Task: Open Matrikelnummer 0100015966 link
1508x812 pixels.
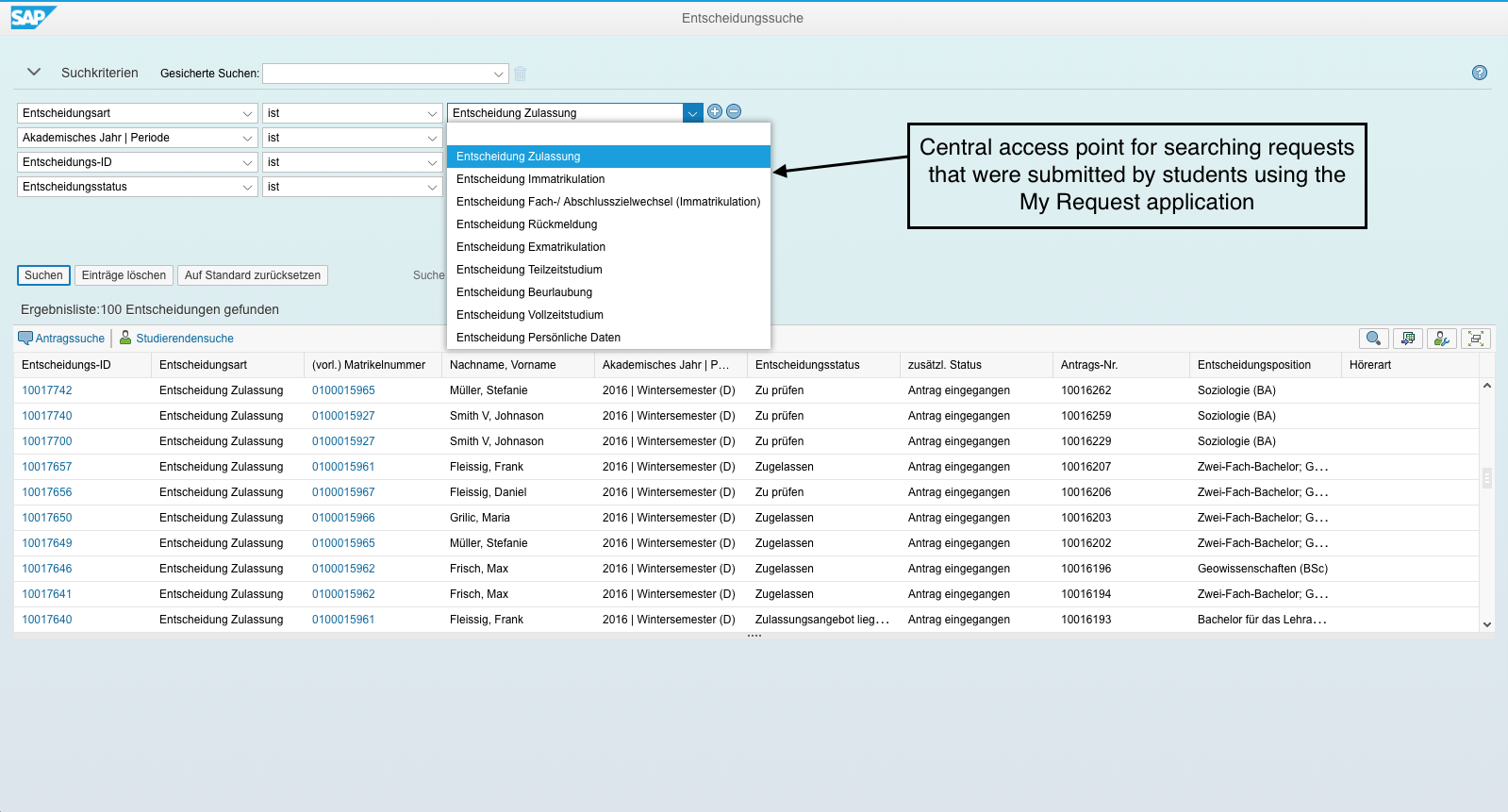Action: tap(343, 518)
